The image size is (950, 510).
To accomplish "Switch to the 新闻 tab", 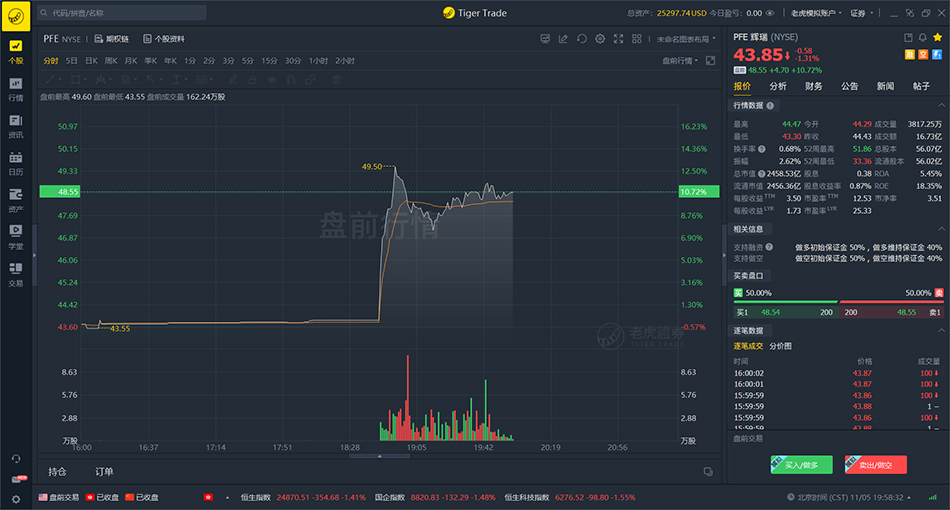I will (x=885, y=86).
